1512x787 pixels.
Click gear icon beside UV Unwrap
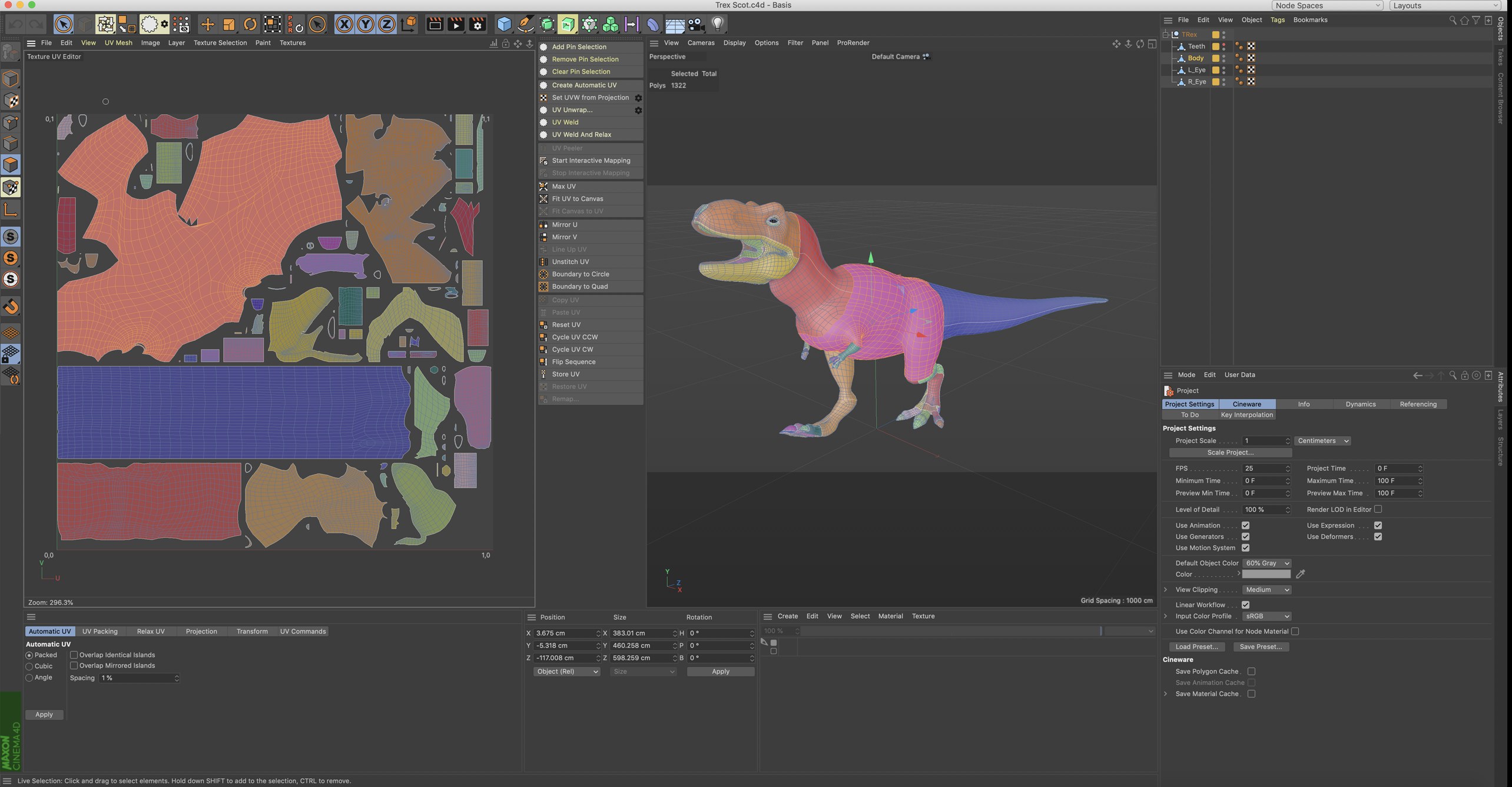[638, 110]
